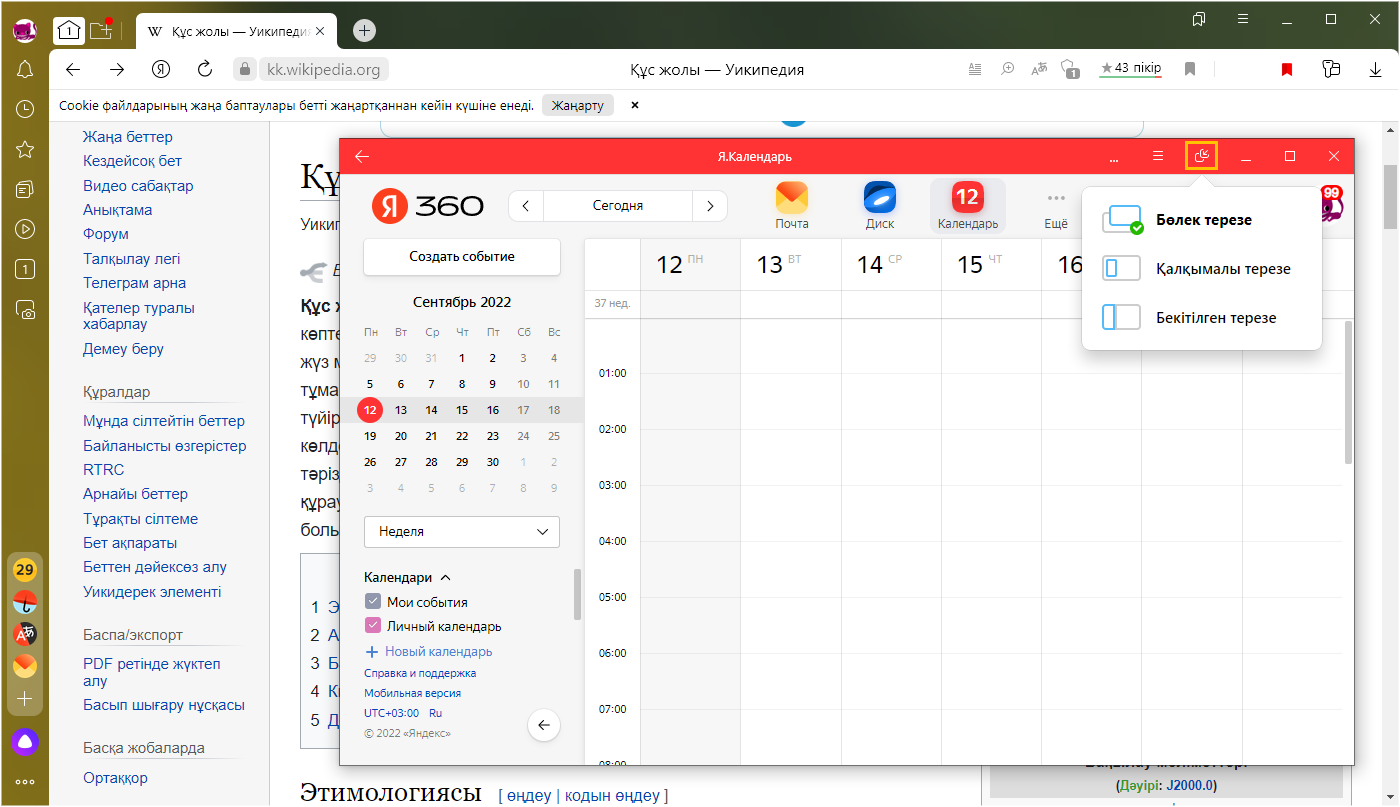Image resolution: width=1400 pixels, height=807 pixels.
Task: Open Yandex home Я button
Action: 160,69
